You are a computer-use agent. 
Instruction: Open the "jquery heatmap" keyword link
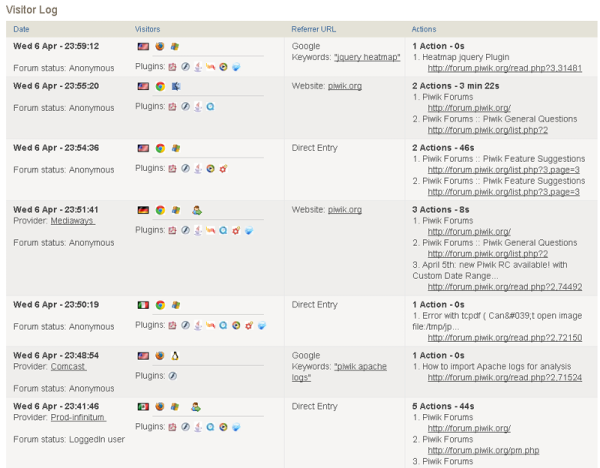367,56
